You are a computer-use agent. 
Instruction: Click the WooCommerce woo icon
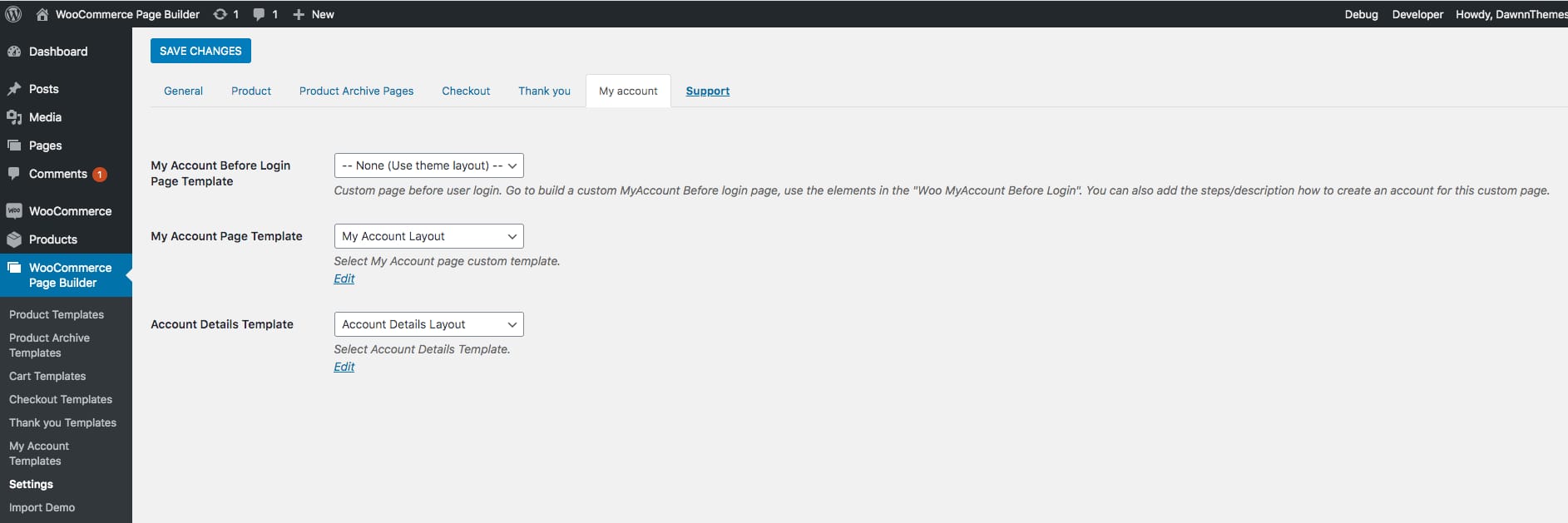coord(14,211)
